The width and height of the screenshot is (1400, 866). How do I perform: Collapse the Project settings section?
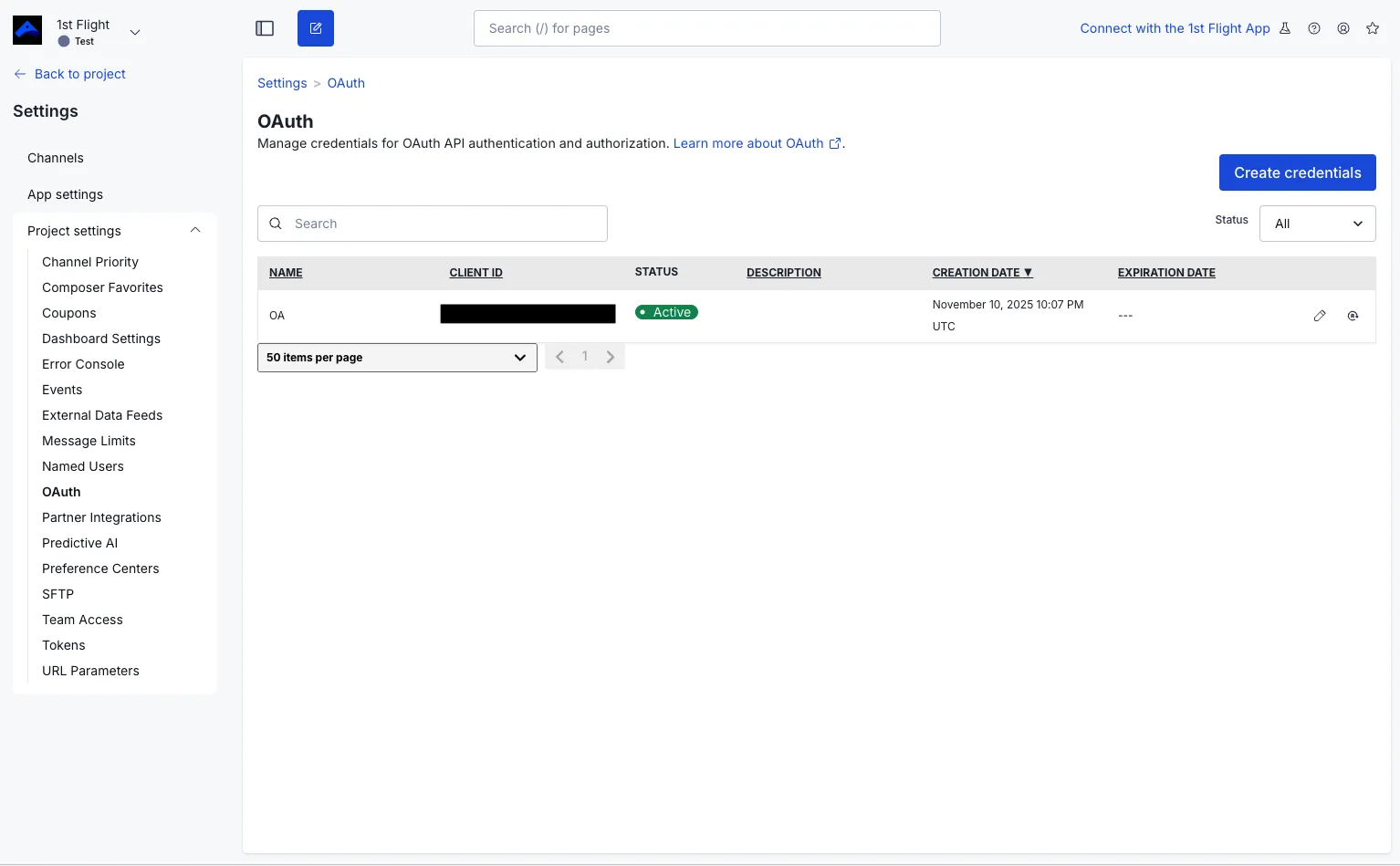pos(194,230)
